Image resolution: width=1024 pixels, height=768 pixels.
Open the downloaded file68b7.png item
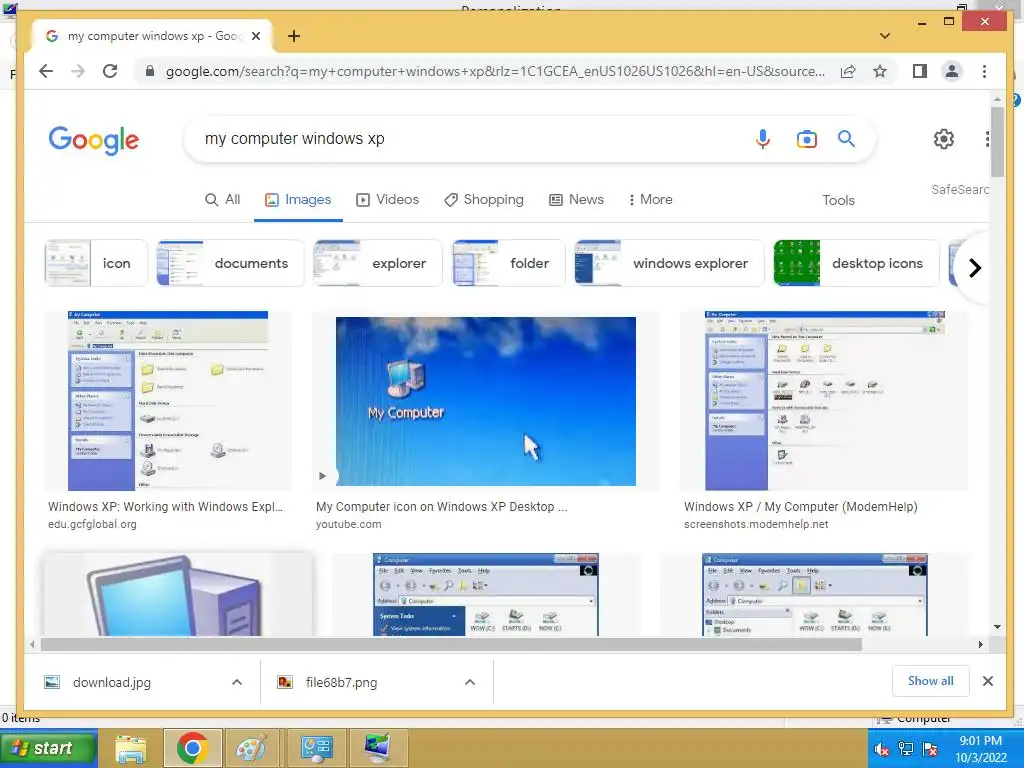pyautogui.click(x=328, y=682)
